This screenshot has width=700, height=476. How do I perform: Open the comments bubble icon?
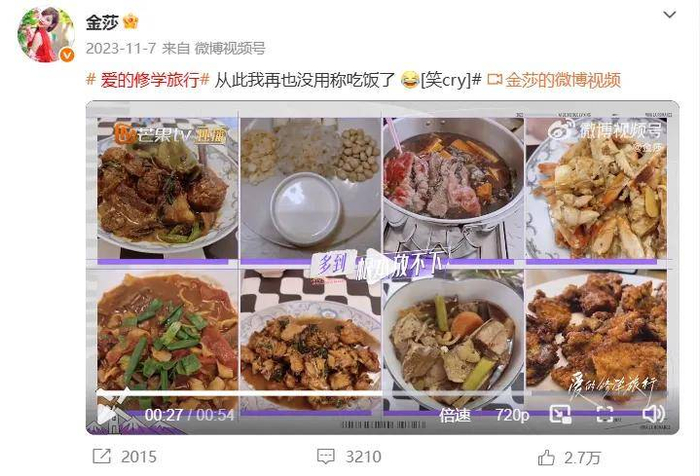tap(325, 457)
